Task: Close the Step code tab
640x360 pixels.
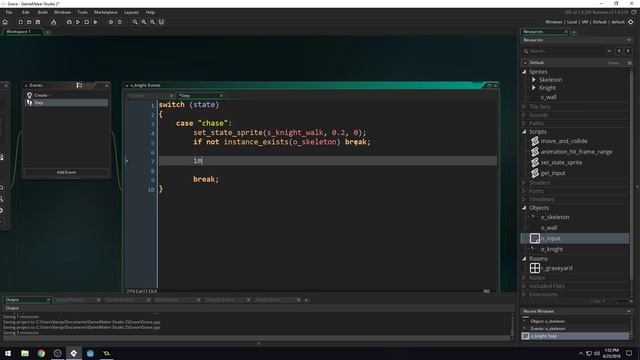Action: pyautogui.click(x=222, y=96)
